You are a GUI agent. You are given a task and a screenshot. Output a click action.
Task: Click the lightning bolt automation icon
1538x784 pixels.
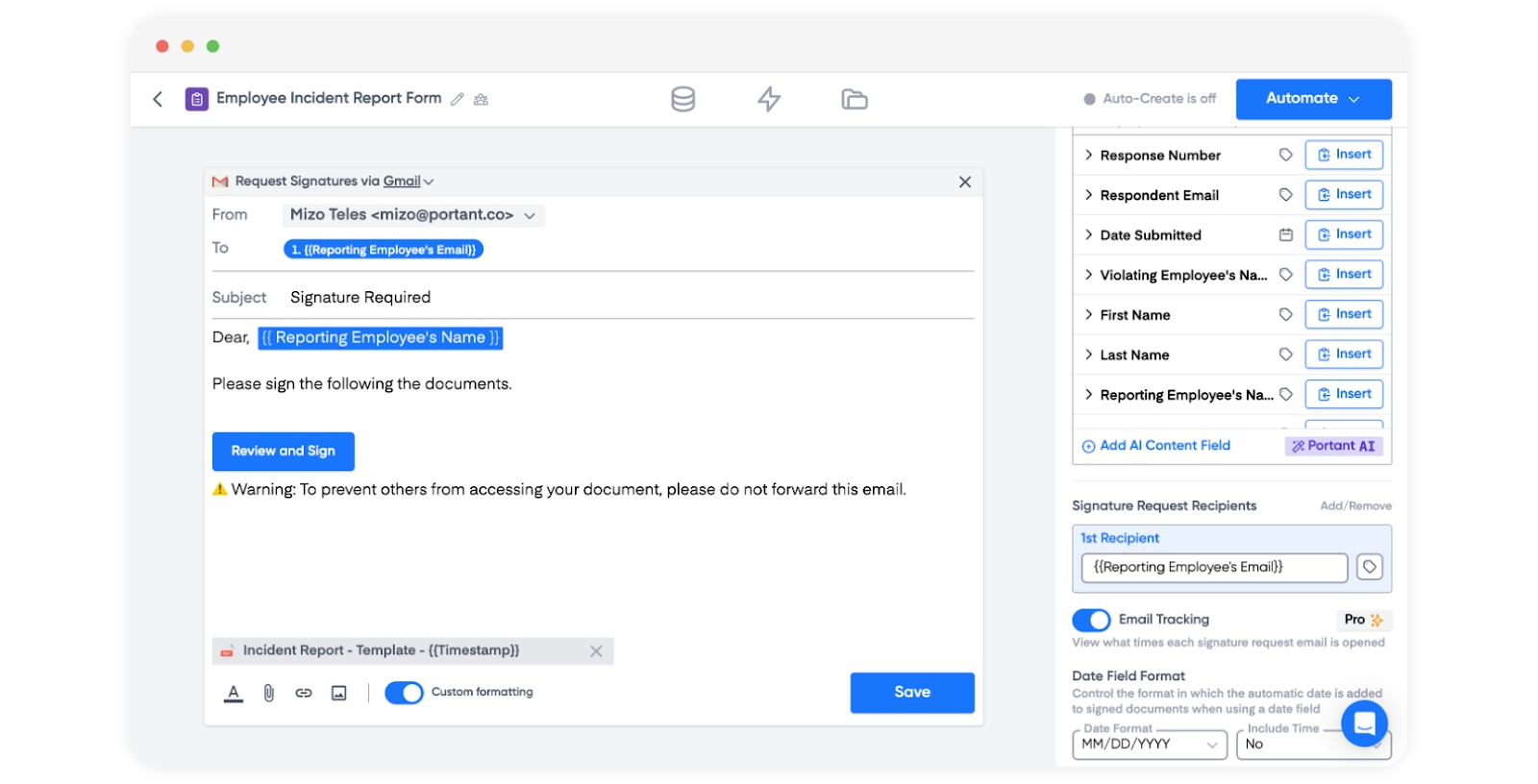pyautogui.click(x=769, y=99)
